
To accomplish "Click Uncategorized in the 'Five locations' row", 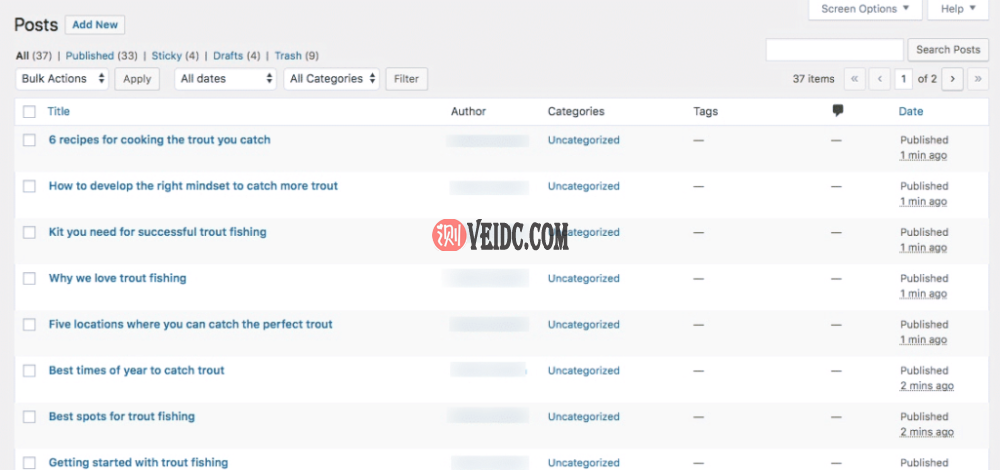I will click(584, 325).
